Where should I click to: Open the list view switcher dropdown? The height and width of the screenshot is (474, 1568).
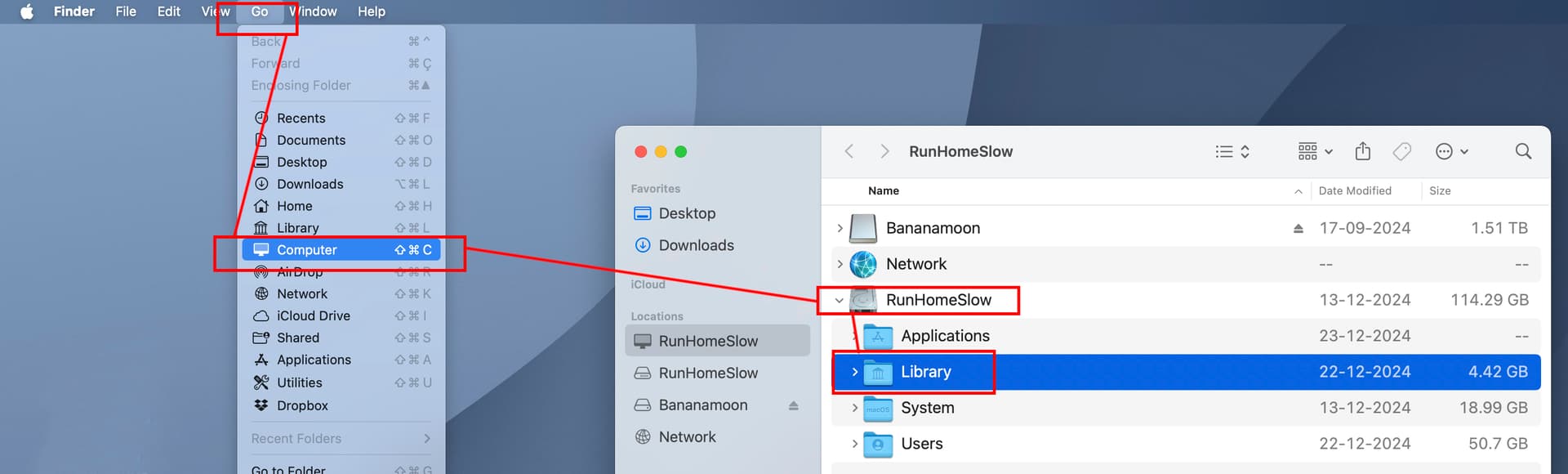(x=1232, y=151)
